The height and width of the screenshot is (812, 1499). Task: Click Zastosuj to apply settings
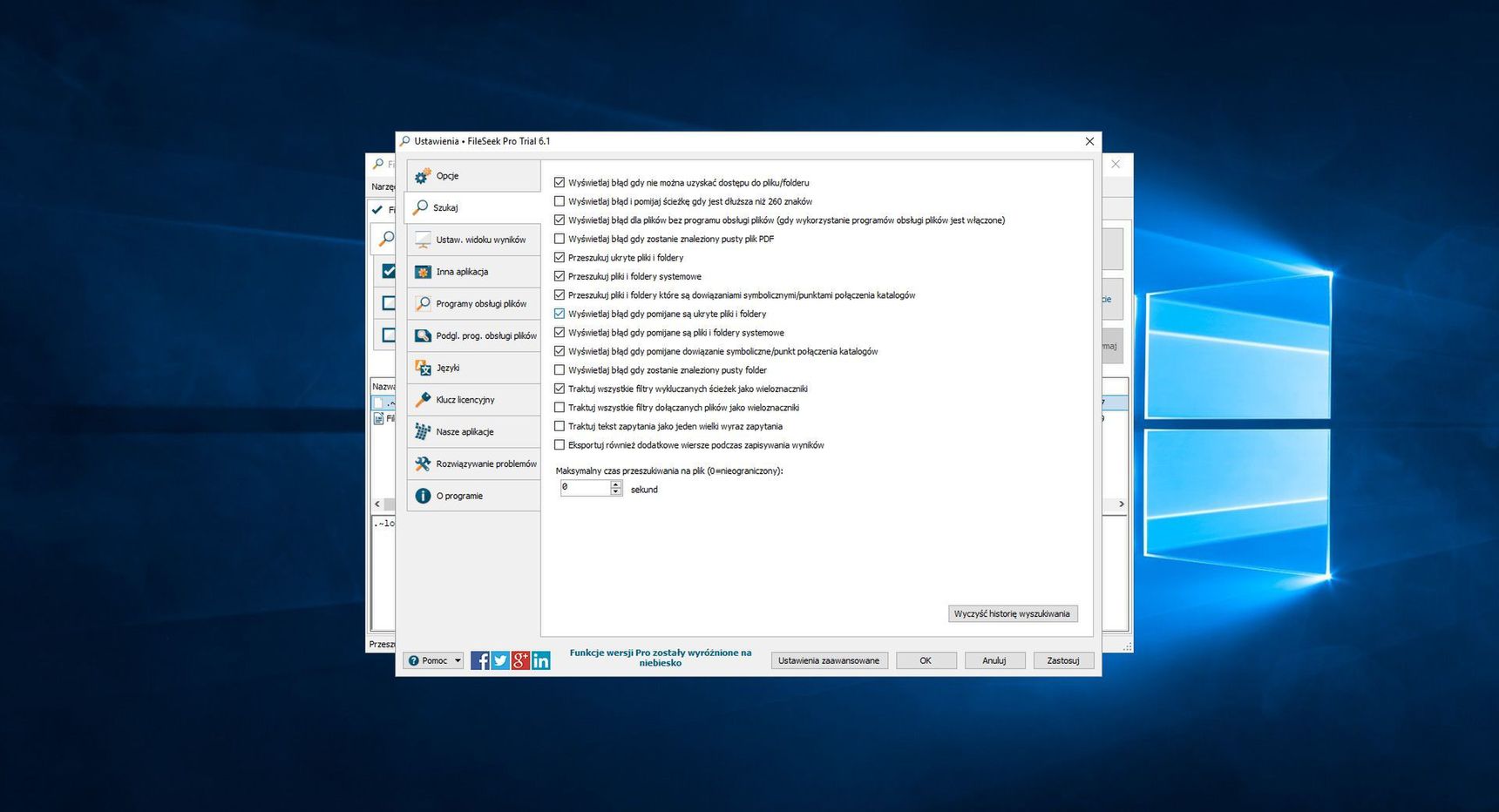tap(1063, 660)
